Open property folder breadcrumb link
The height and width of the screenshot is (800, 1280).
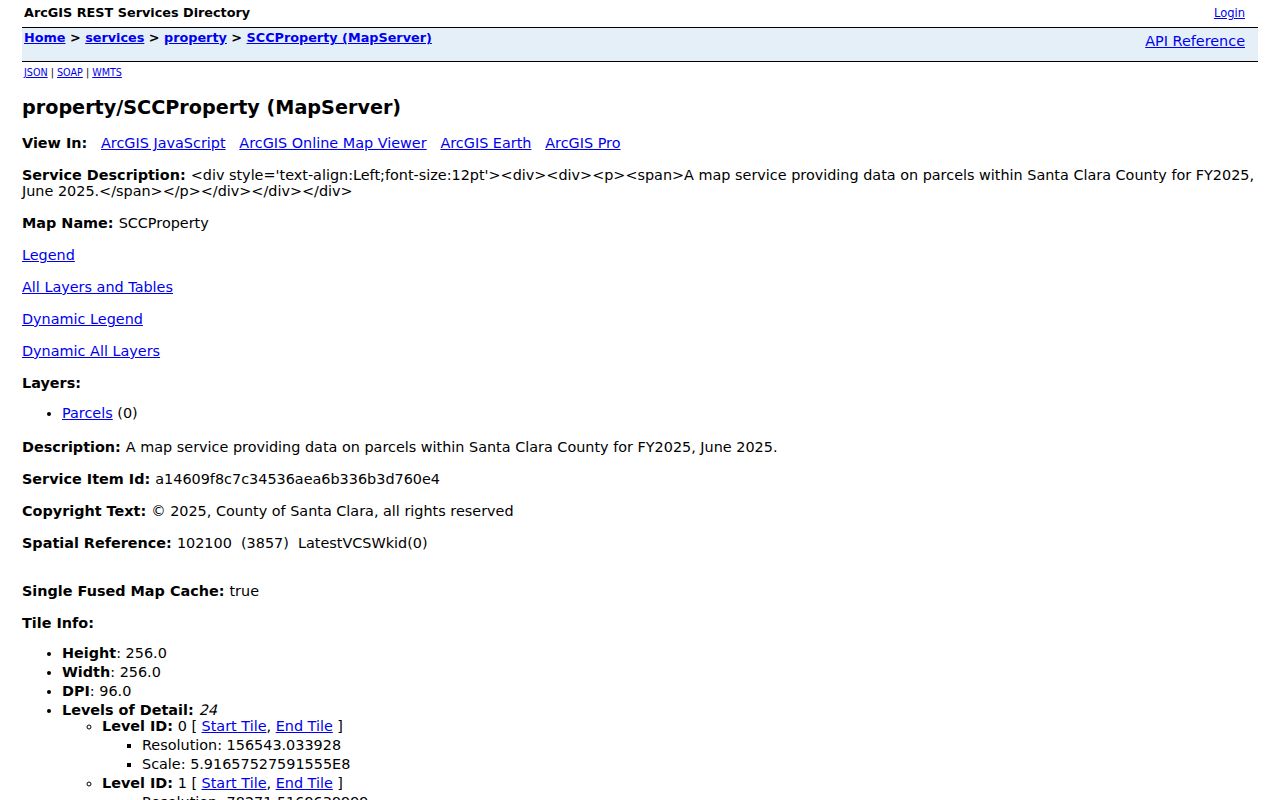[195, 38]
